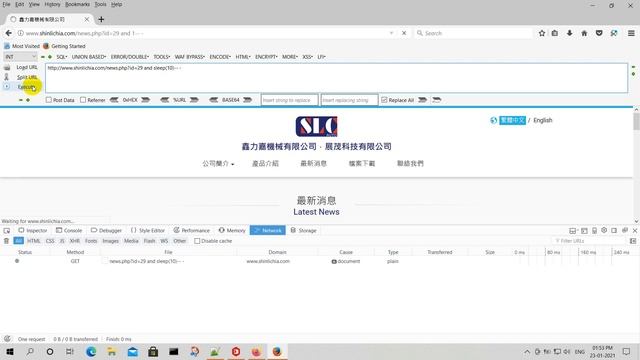Open the INT type dropdown
The width and height of the screenshot is (640, 360).
click(20, 57)
